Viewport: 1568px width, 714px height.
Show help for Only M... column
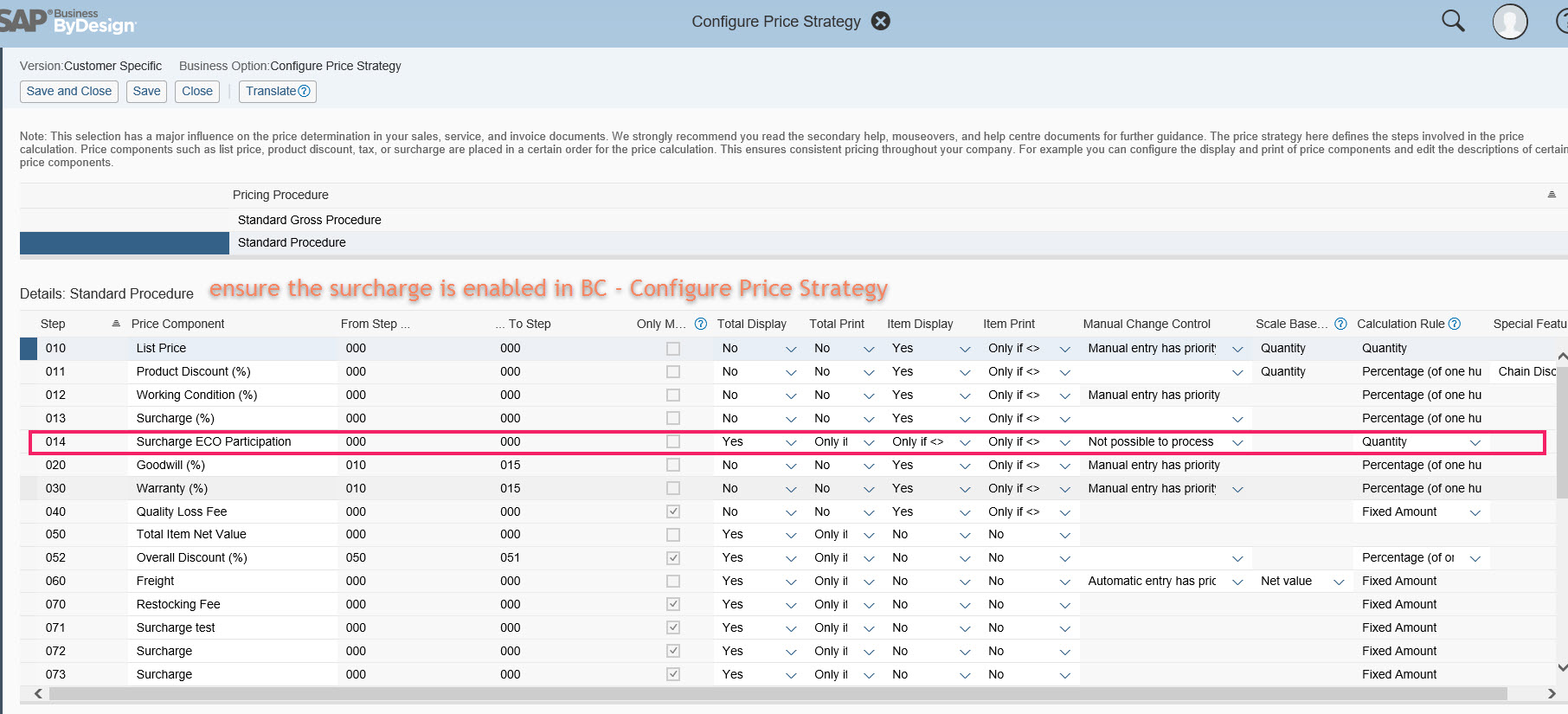click(x=701, y=324)
